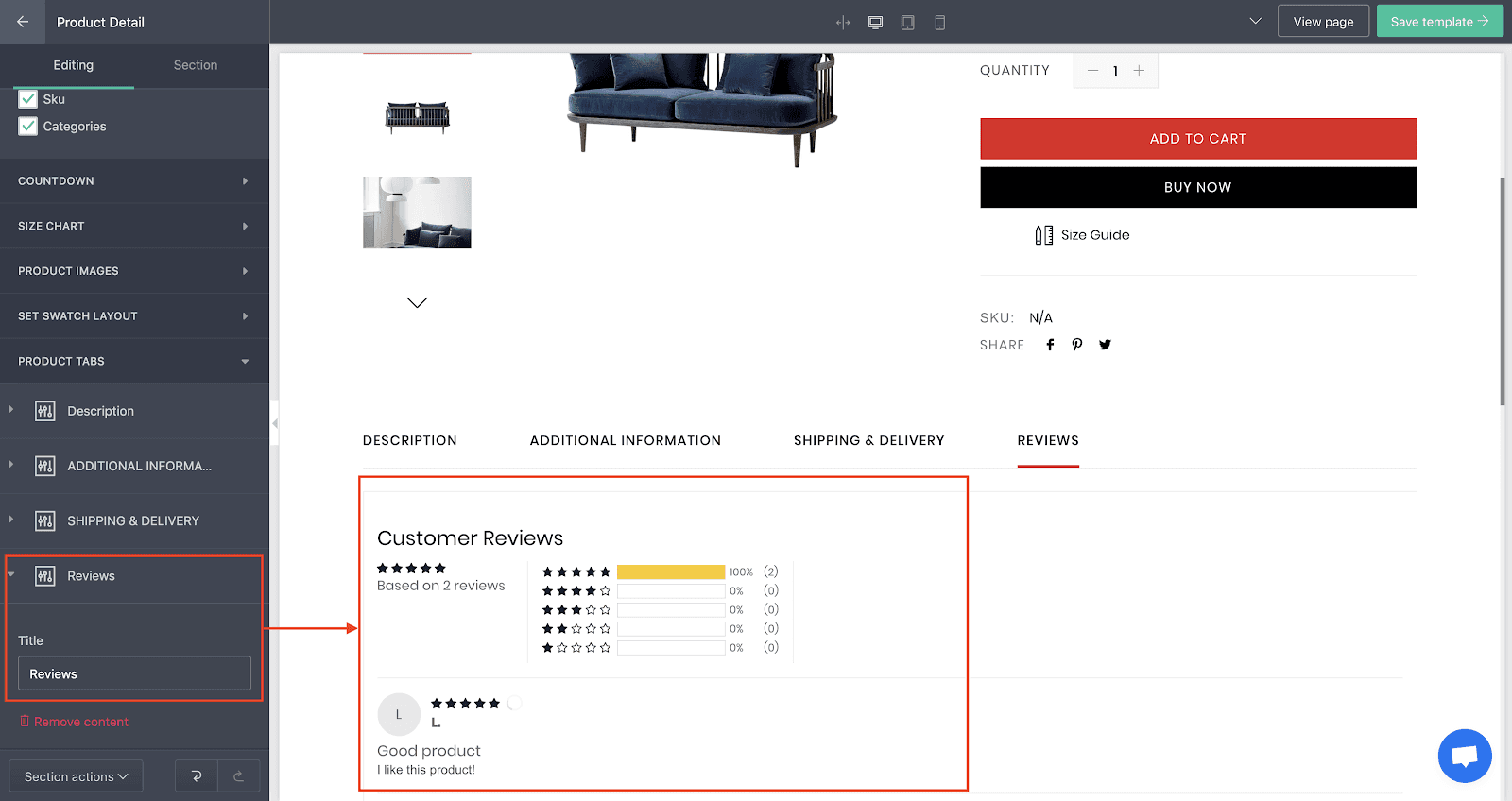Viewport: 1512px width, 801px height.
Task: Switch to the Section tab
Action: [196, 65]
